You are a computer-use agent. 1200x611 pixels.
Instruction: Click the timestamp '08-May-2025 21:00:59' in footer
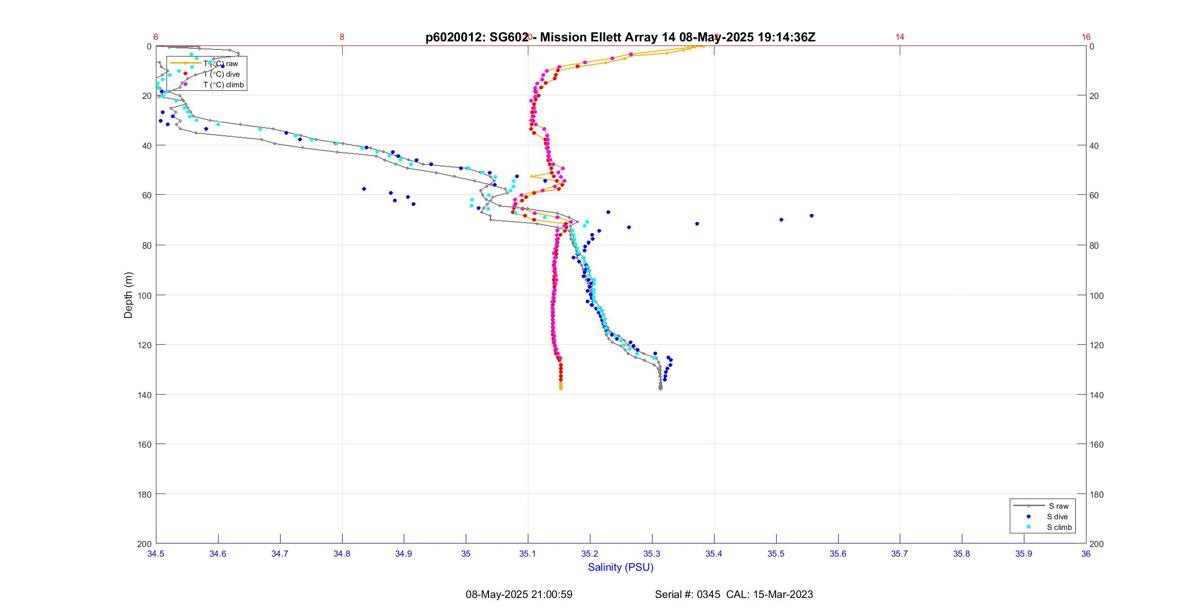pos(519,594)
